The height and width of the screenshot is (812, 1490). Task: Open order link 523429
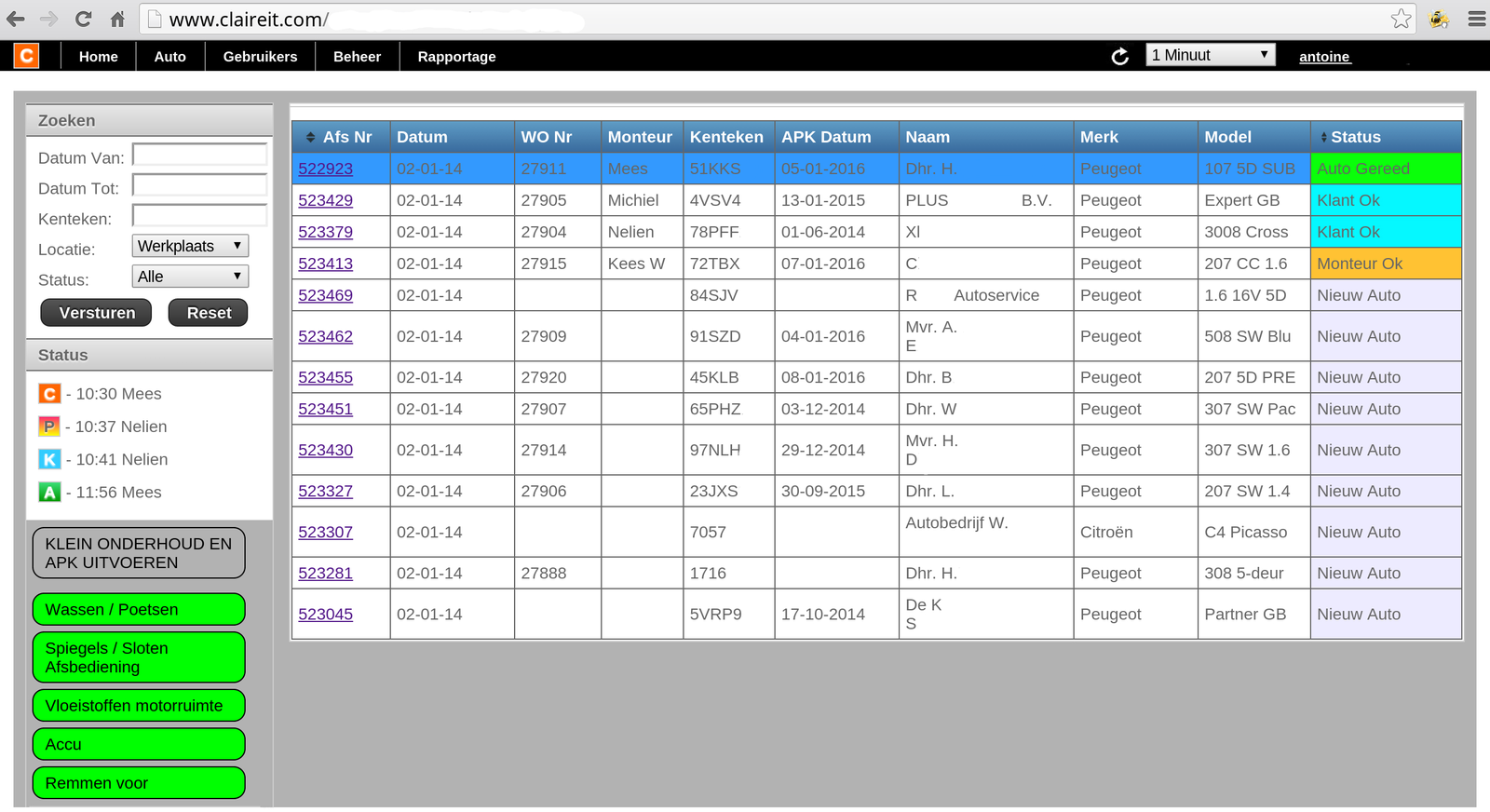(x=325, y=200)
